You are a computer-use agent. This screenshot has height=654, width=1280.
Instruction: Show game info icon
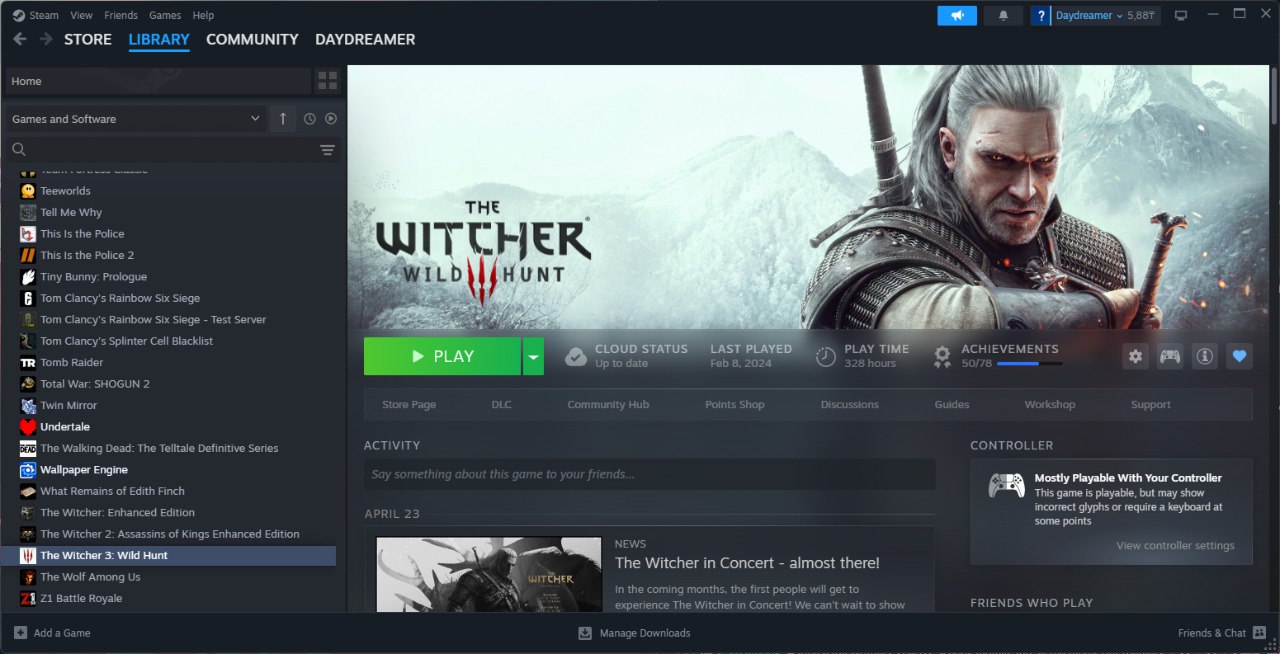pos(1205,356)
